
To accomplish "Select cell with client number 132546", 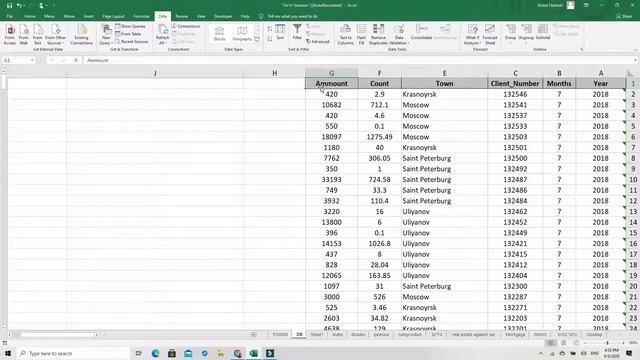I will [x=515, y=94].
